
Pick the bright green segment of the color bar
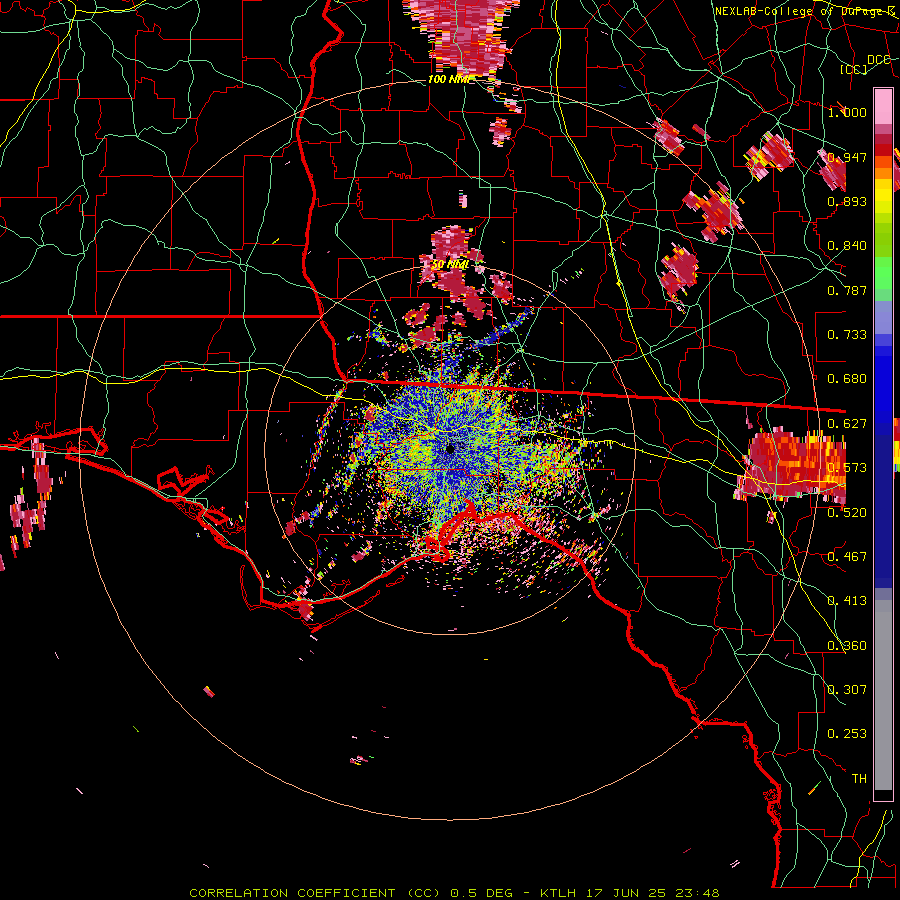coord(883,272)
